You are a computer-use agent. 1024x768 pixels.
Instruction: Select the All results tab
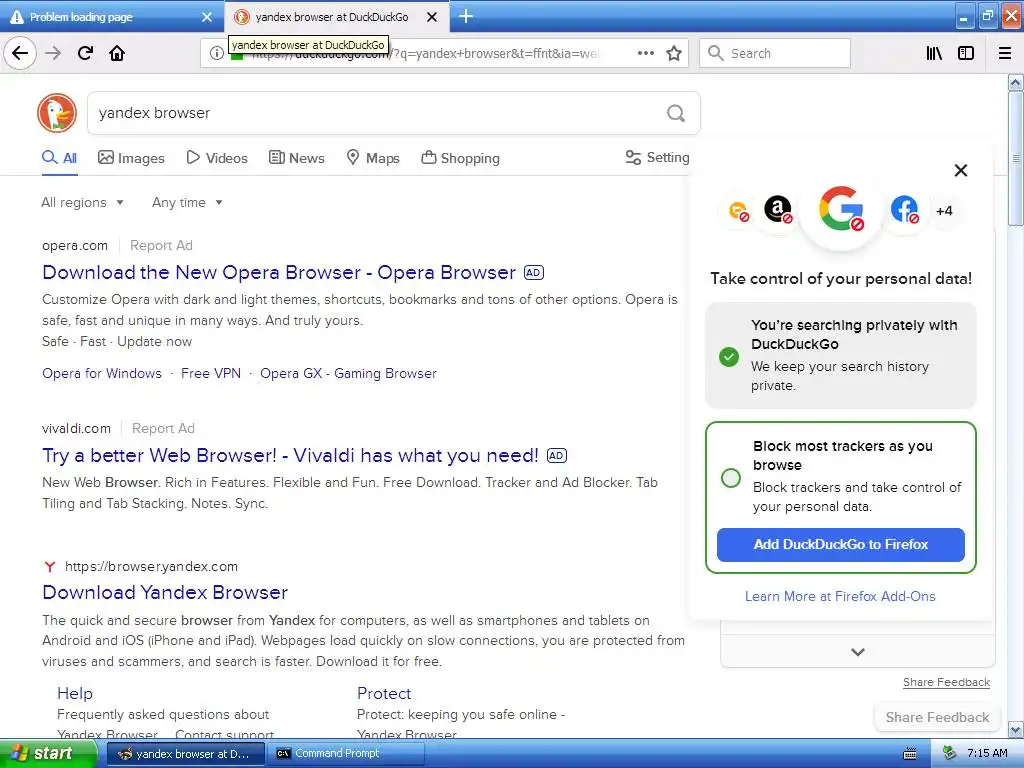59,158
